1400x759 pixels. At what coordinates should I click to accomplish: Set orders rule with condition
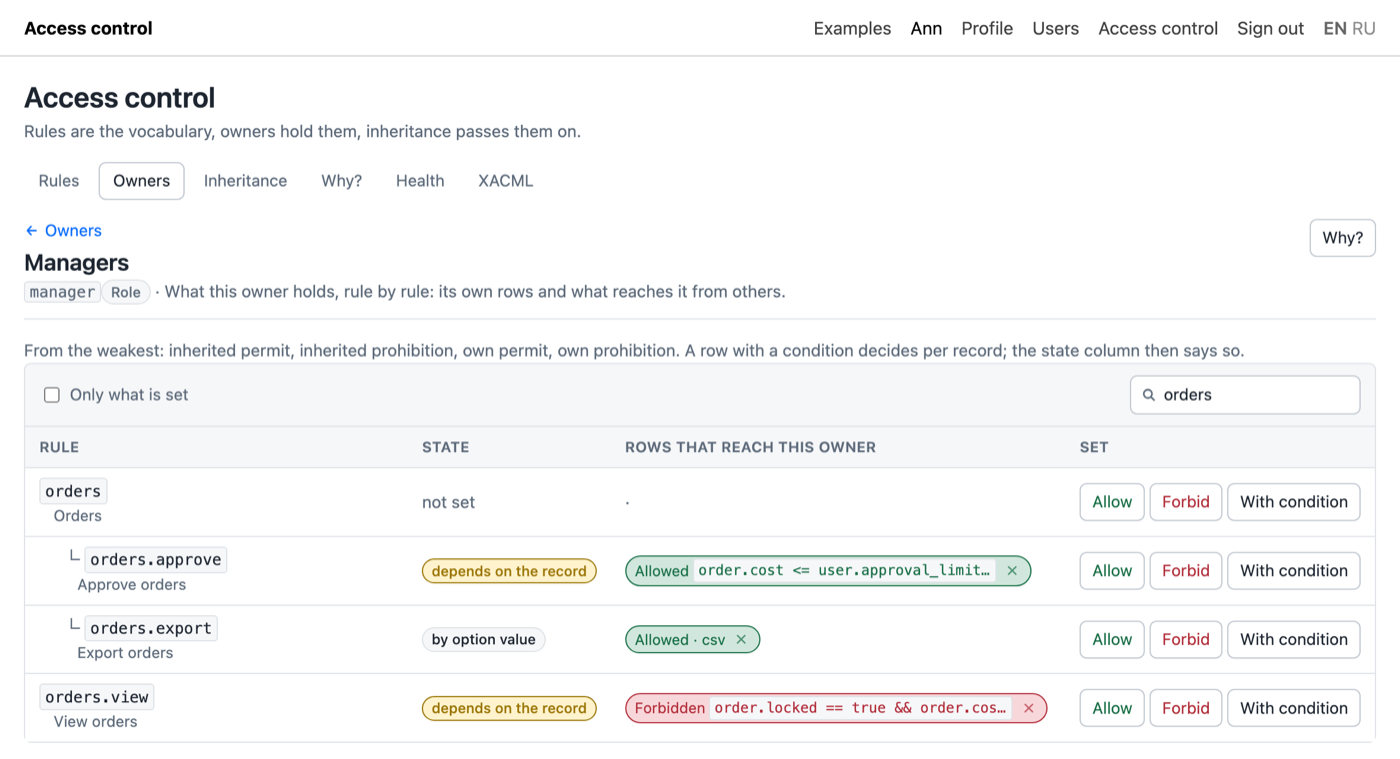[1294, 502]
